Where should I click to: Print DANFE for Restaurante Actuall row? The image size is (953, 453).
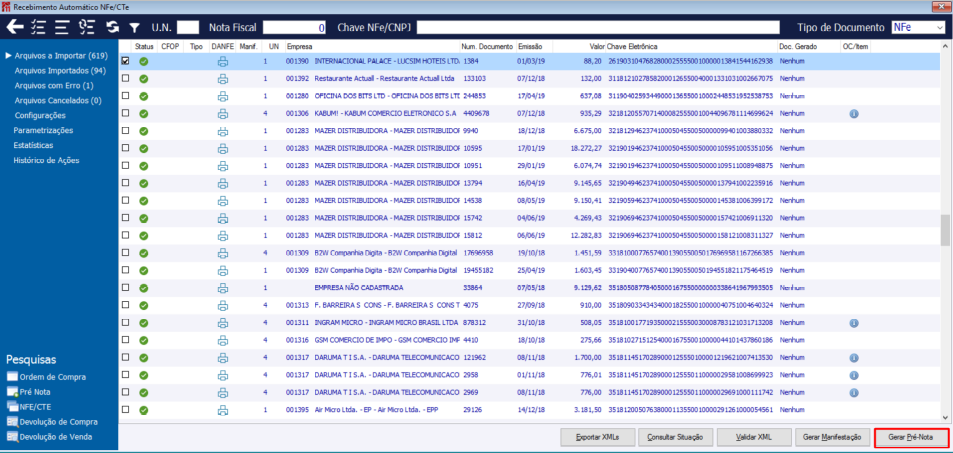tap(222, 78)
